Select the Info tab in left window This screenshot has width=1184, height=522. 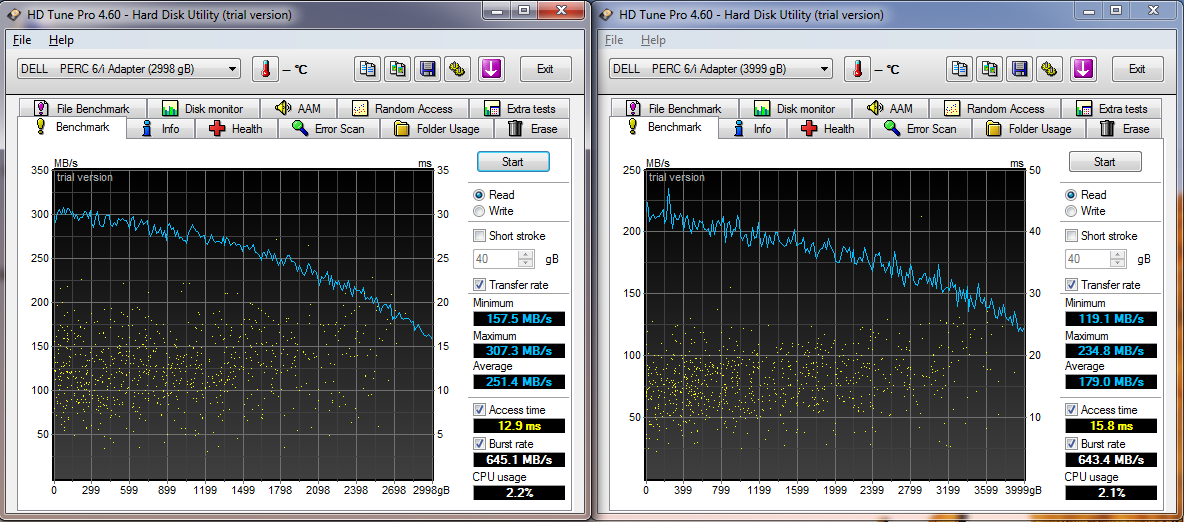tap(160, 128)
